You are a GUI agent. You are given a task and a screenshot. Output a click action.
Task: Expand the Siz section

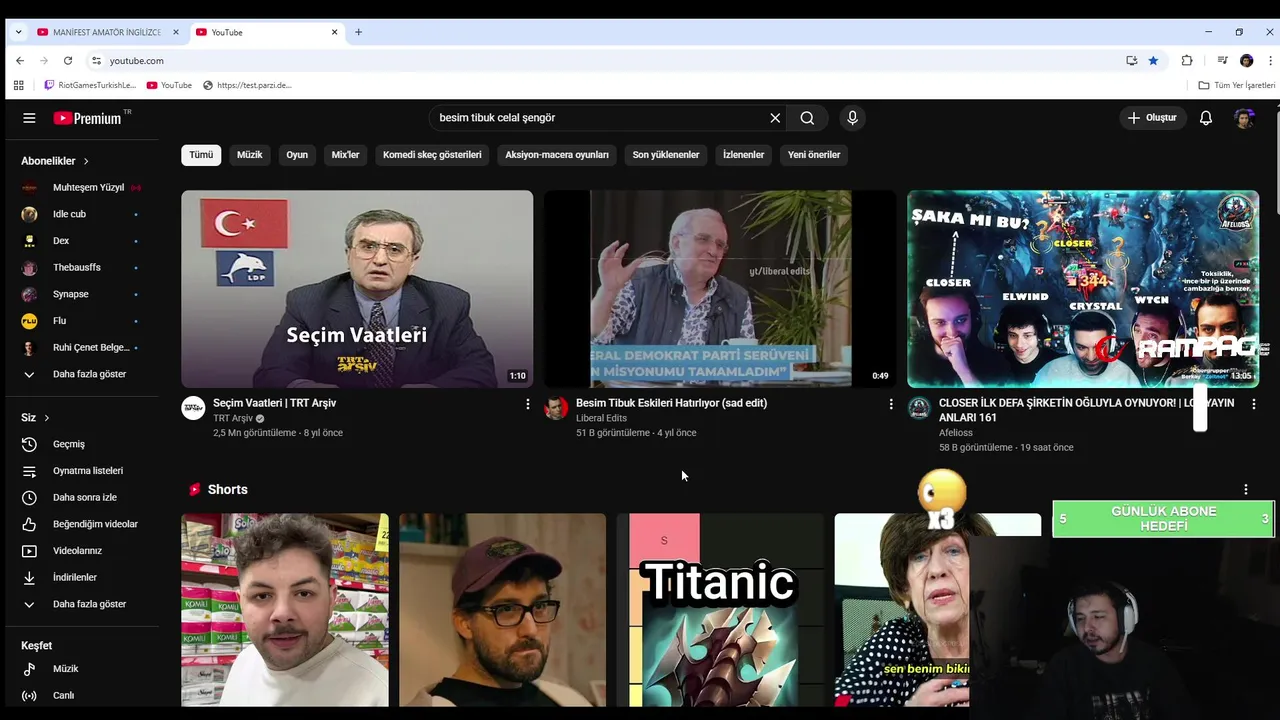pos(36,418)
